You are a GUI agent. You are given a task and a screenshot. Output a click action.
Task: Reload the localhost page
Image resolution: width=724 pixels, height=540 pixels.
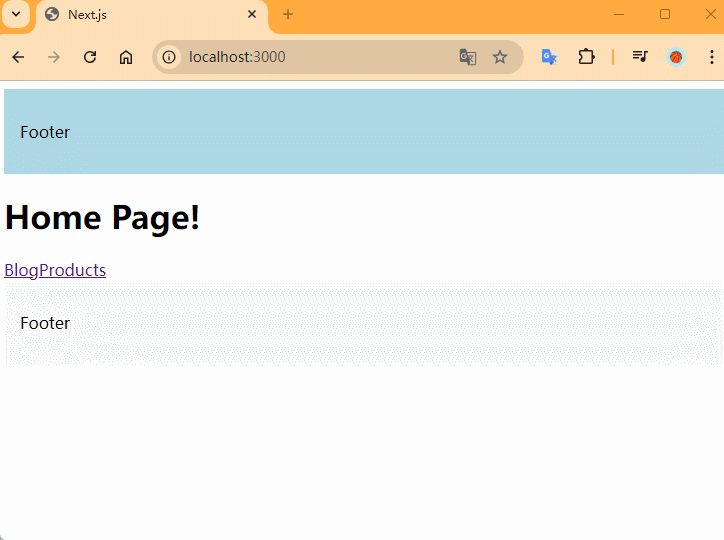90,57
